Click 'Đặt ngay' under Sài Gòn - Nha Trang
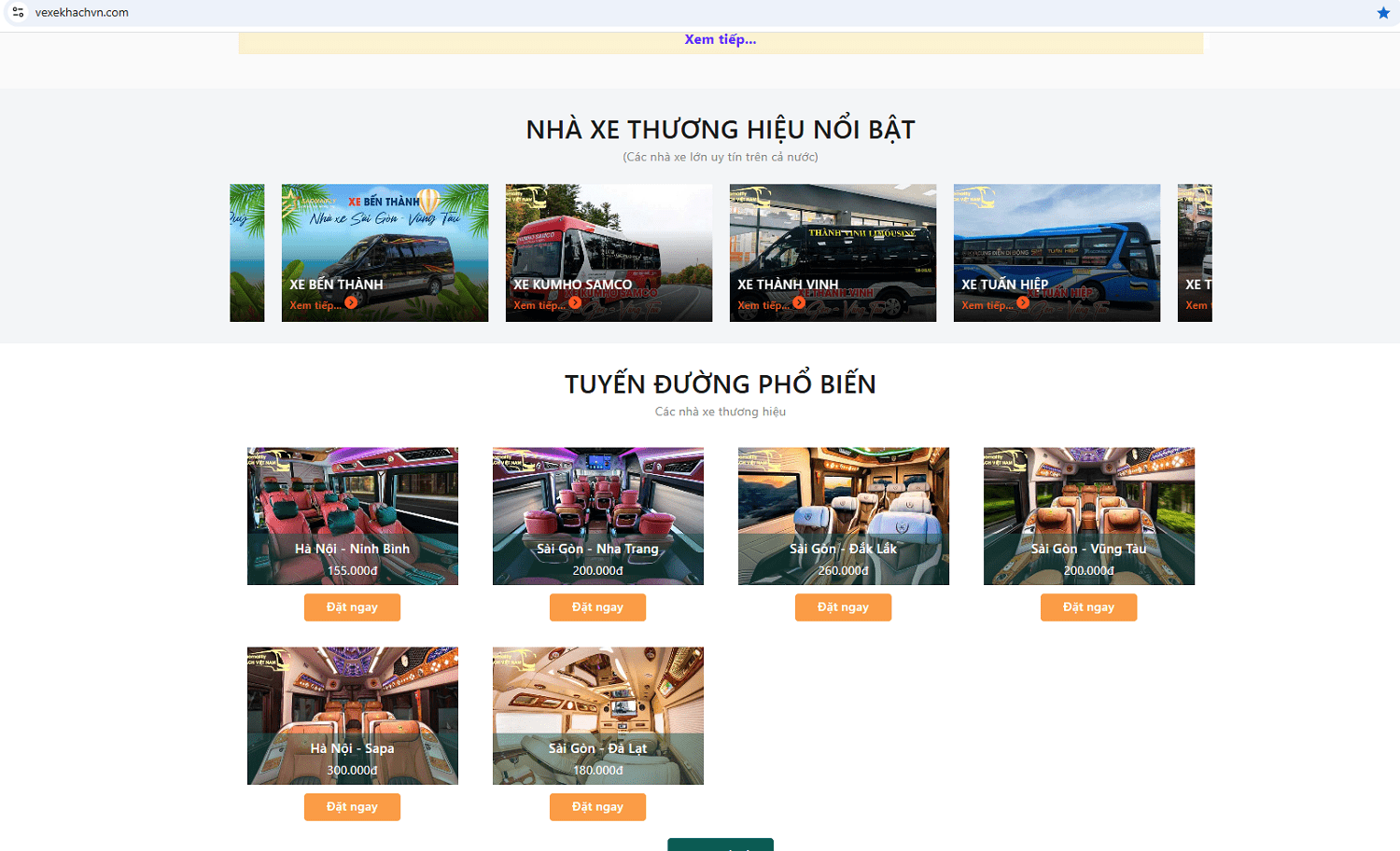 tap(597, 607)
